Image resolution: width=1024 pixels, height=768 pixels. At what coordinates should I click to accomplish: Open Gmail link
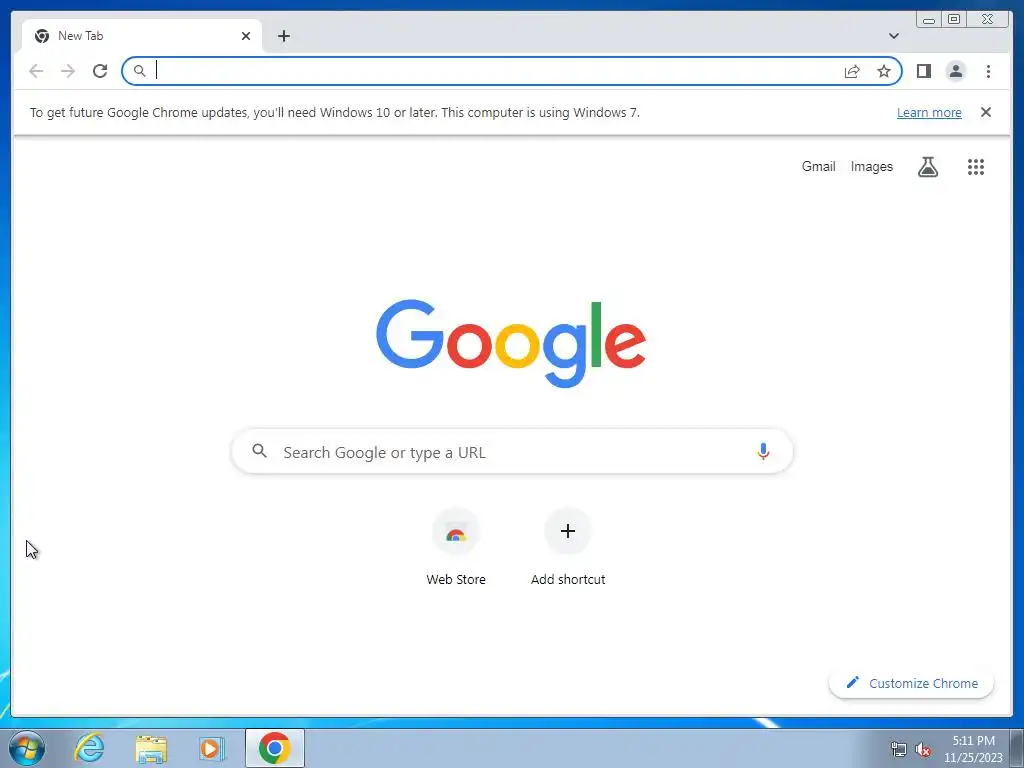pyautogui.click(x=818, y=167)
